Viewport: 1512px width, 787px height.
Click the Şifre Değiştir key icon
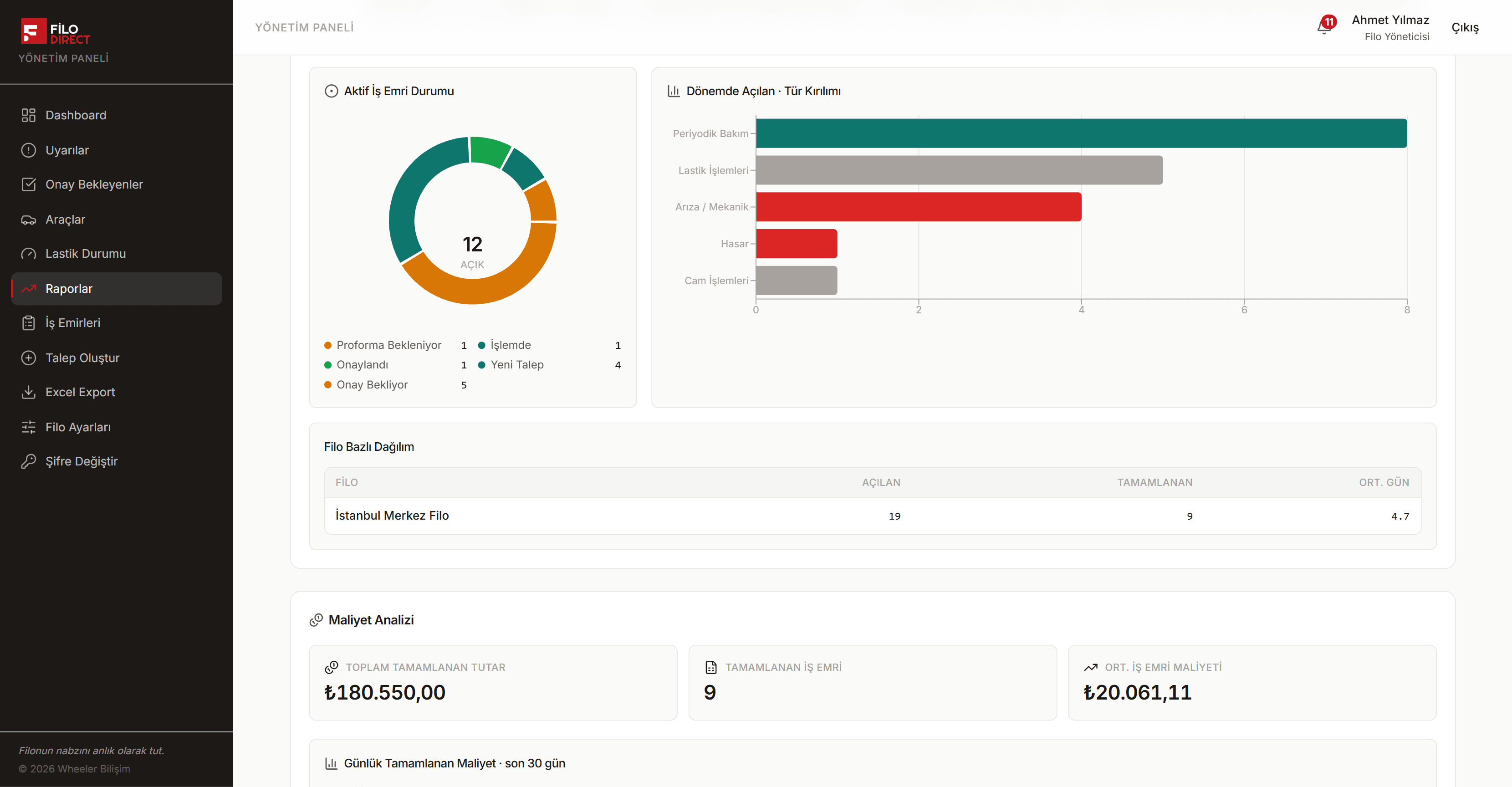point(28,461)
